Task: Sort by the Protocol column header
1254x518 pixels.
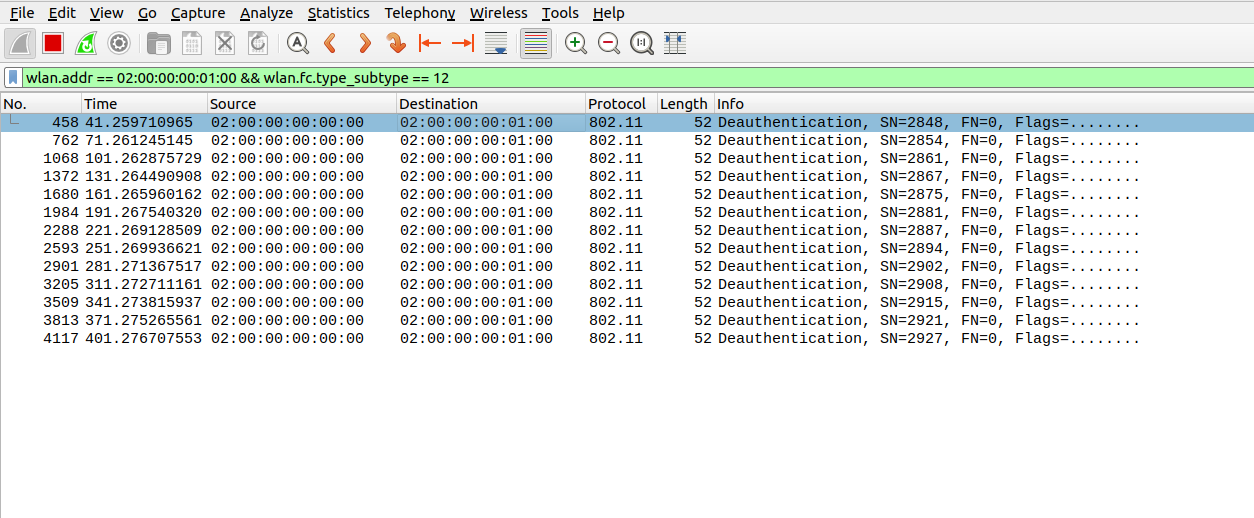Action: pos(617,104)
